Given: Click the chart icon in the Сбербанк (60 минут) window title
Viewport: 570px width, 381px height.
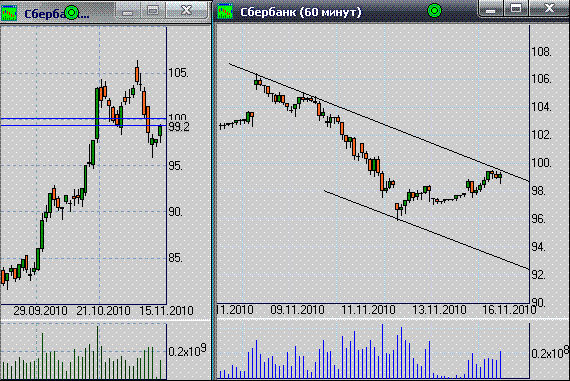Looking at the screenshot, I should (x=225, y=12).
